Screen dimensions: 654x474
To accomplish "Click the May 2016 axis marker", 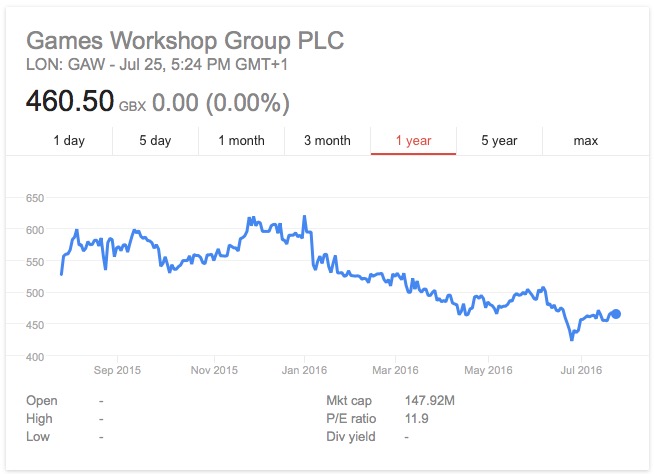I will click(488, 370).
